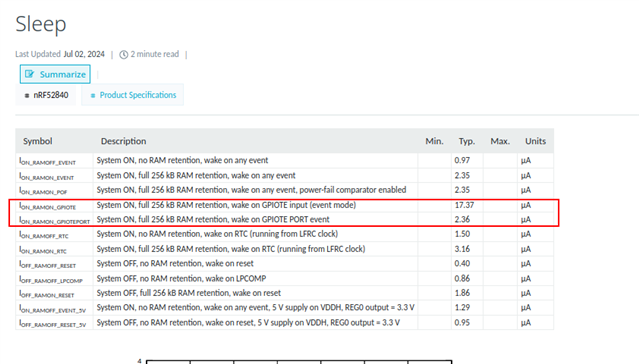Click the 1.86 typical value

point(462,293)
